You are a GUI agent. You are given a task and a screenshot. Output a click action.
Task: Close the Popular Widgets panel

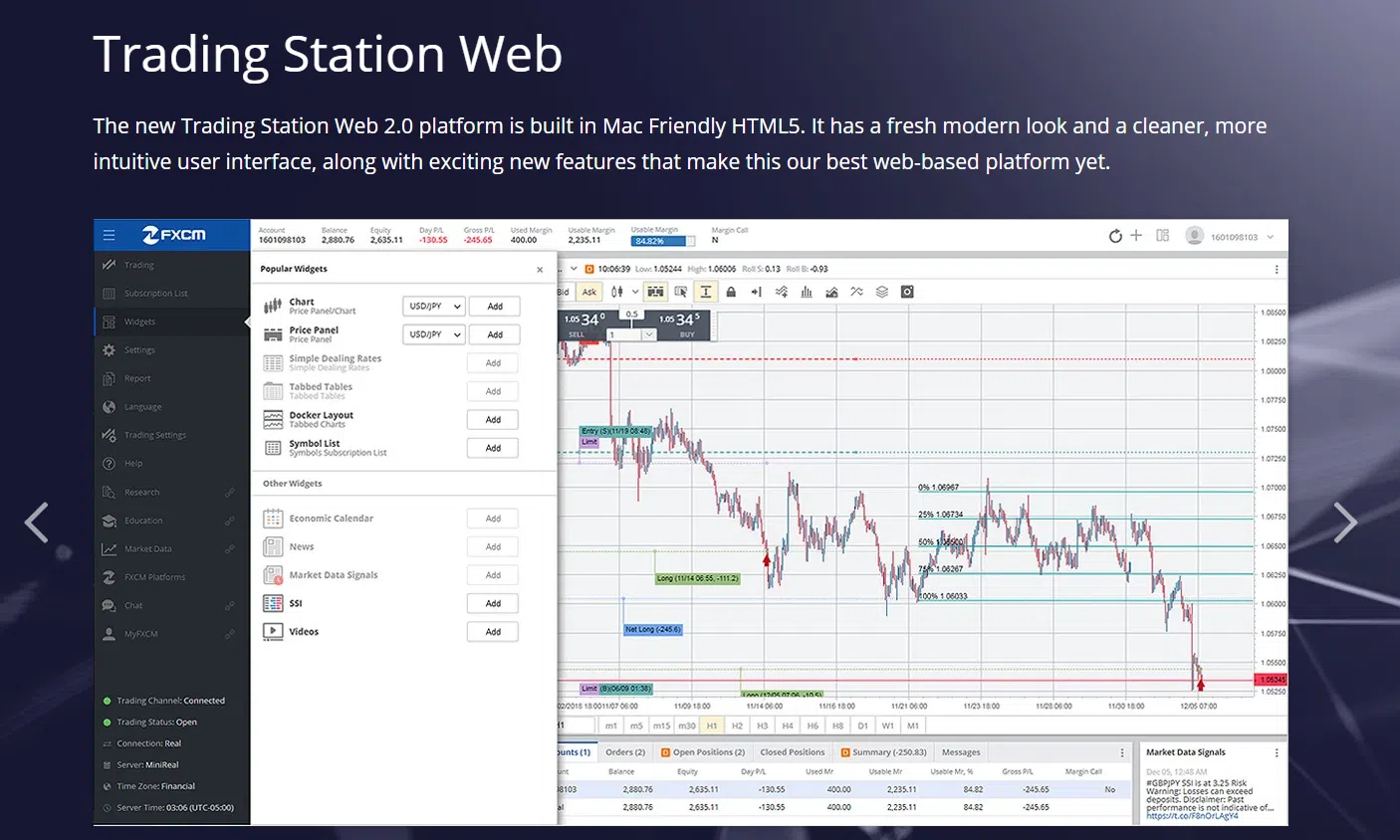tap(540, 270)
